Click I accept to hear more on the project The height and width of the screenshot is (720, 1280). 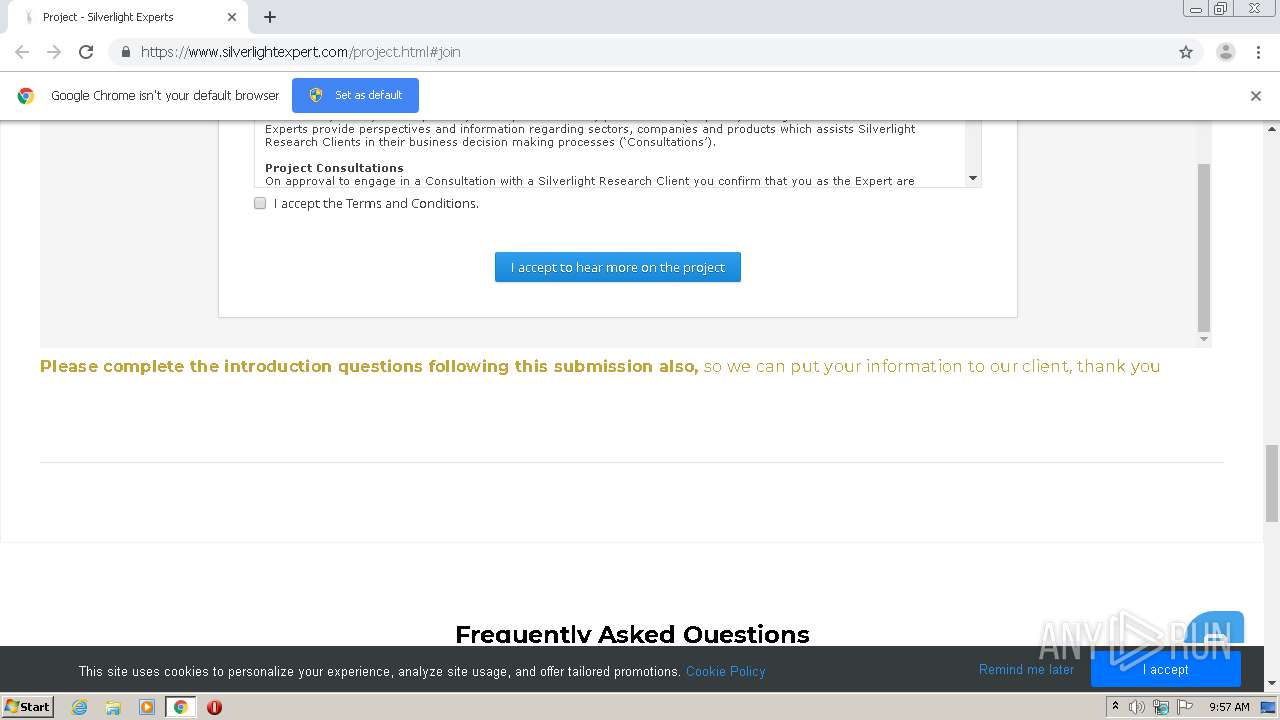pos(618,267)
